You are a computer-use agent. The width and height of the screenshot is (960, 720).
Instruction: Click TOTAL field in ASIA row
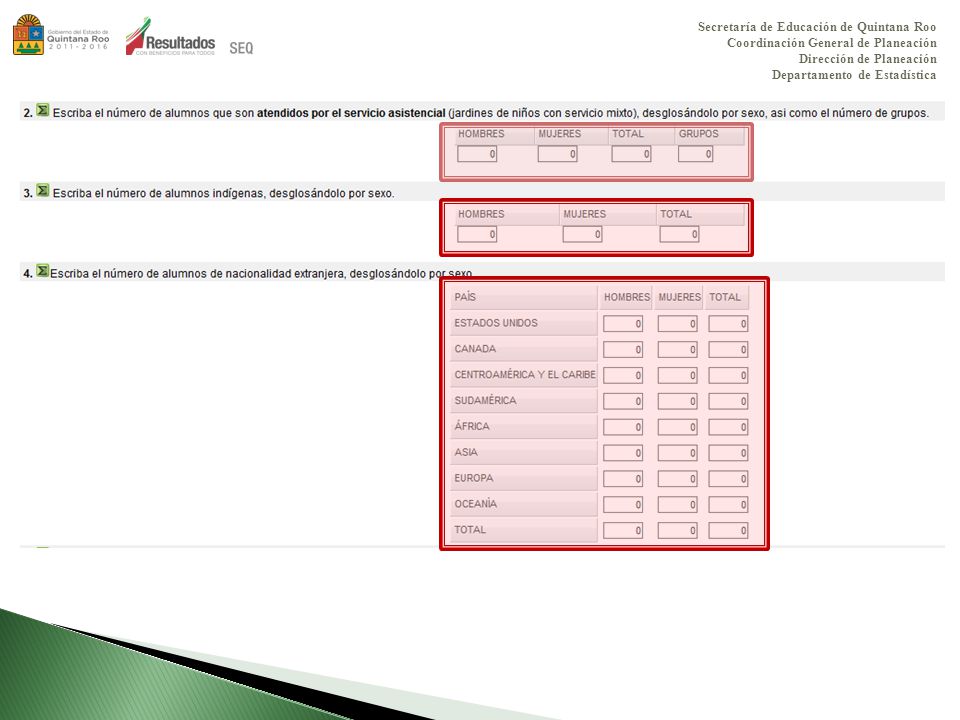[728, 453]
